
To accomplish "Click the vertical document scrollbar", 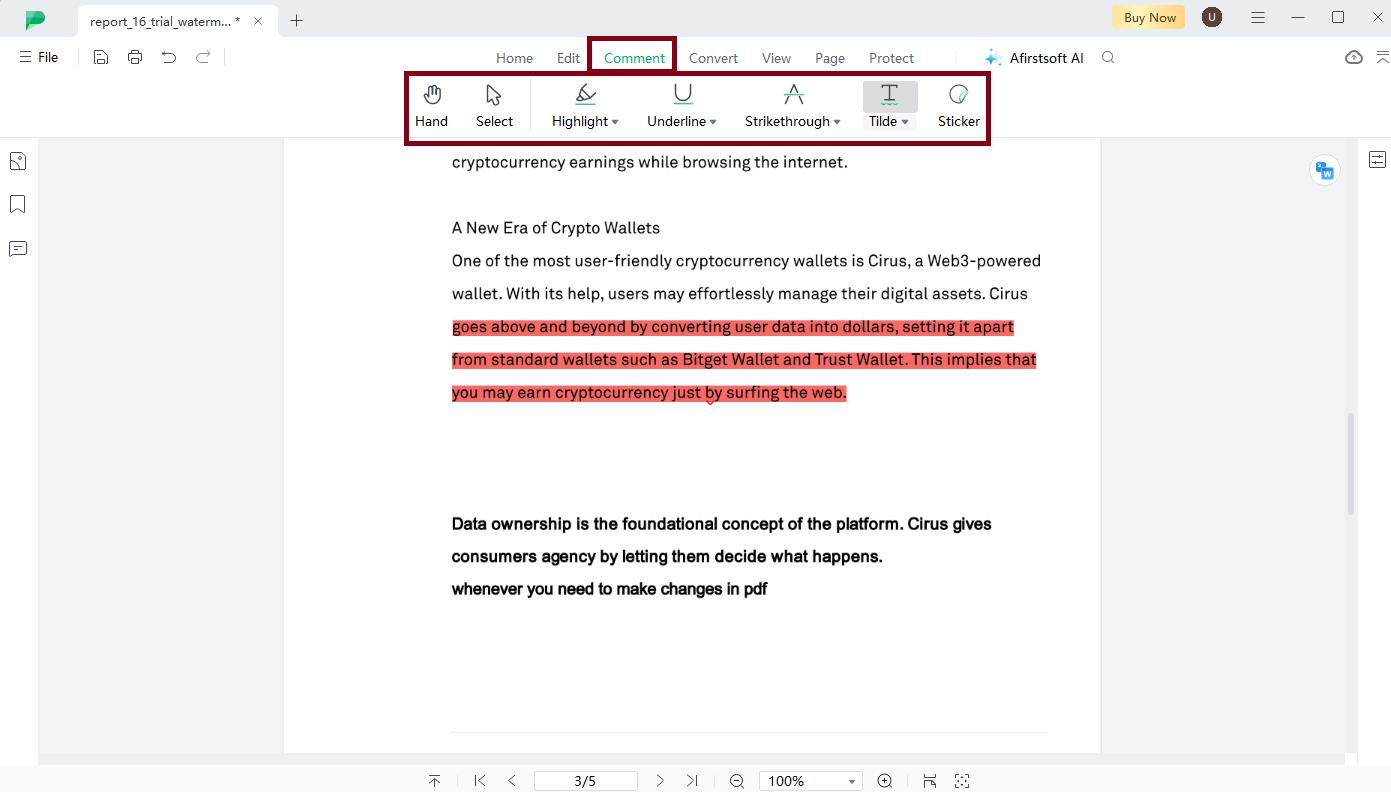I will click(x=1351, y=464).
